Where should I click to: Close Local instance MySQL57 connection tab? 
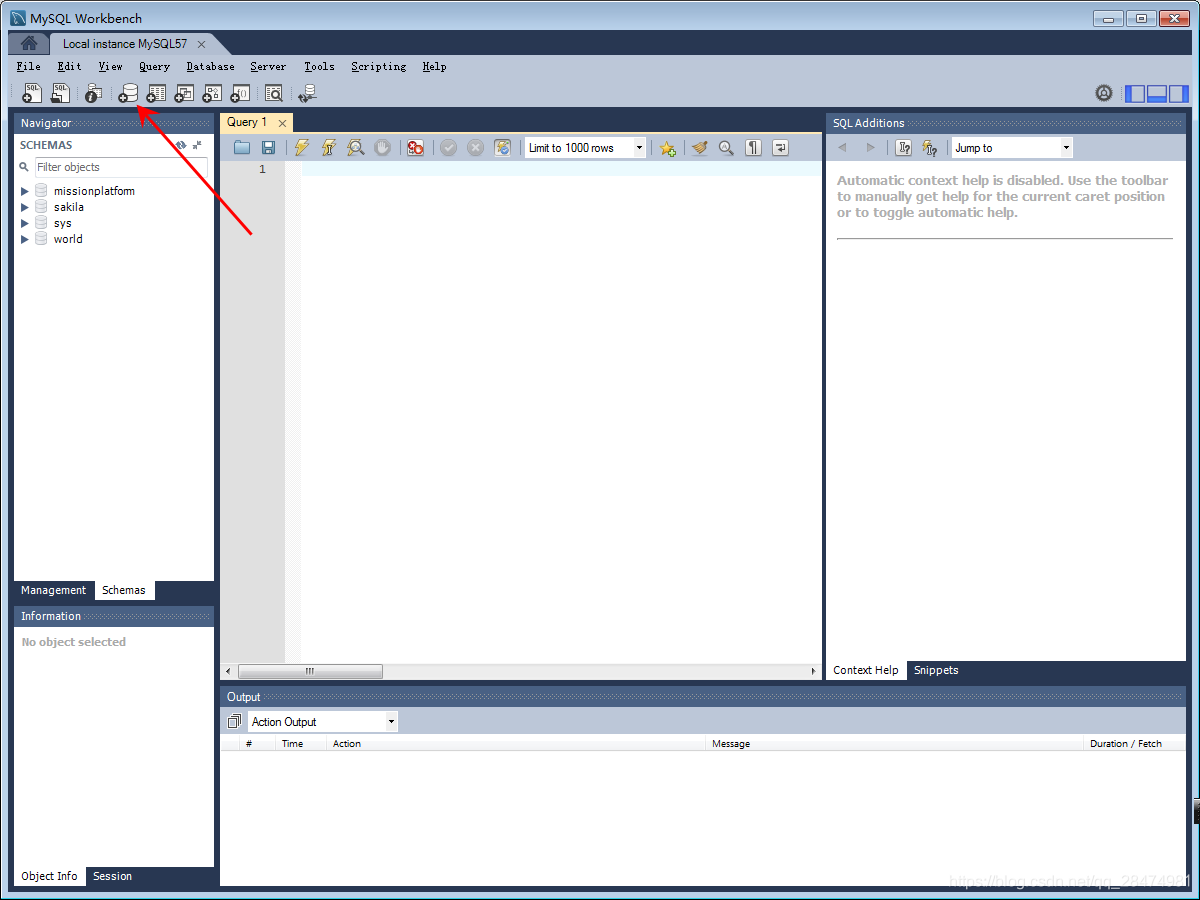pos(201,44)
